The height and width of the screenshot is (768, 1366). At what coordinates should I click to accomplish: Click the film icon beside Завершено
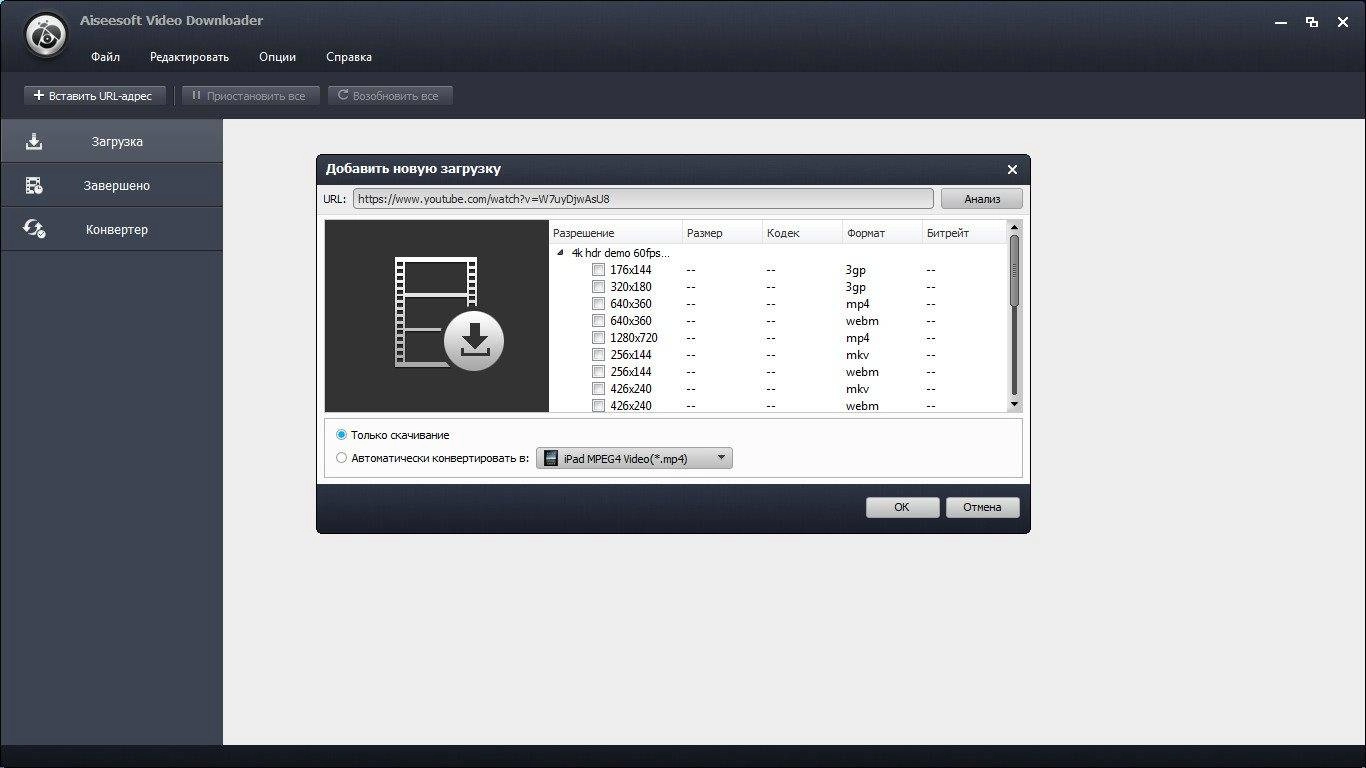[34, 185]
